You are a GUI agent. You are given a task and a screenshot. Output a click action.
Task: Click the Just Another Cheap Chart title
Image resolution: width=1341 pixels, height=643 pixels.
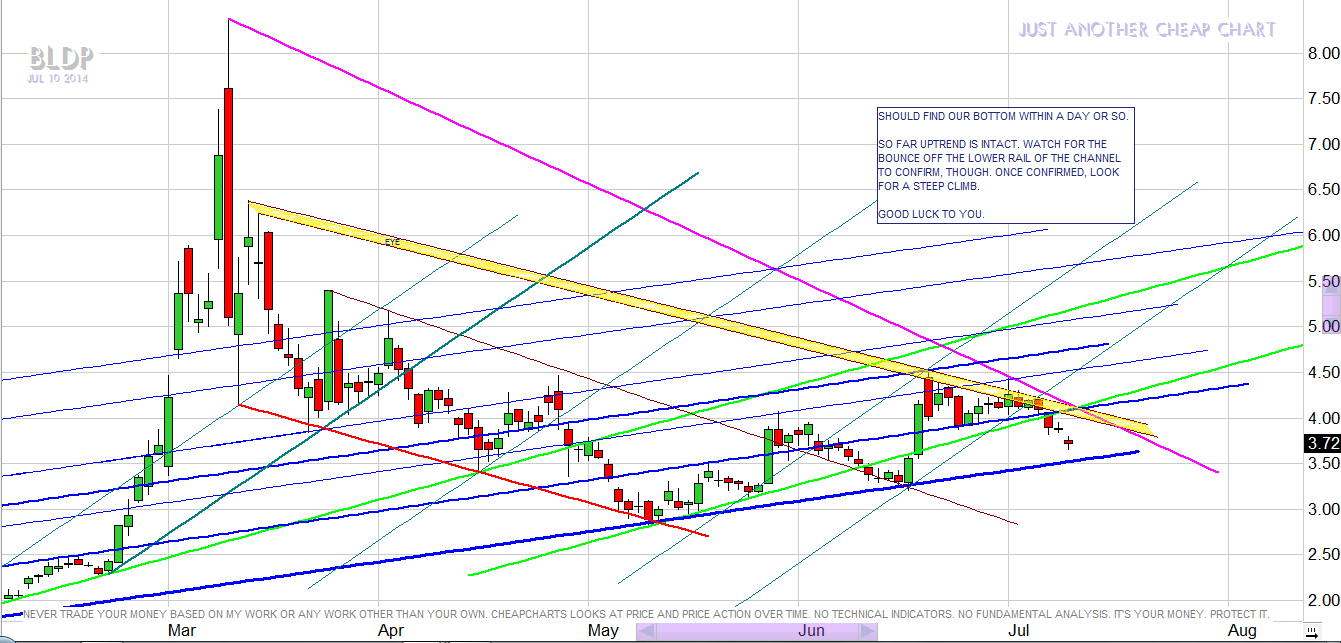(x=1147, y=30)
